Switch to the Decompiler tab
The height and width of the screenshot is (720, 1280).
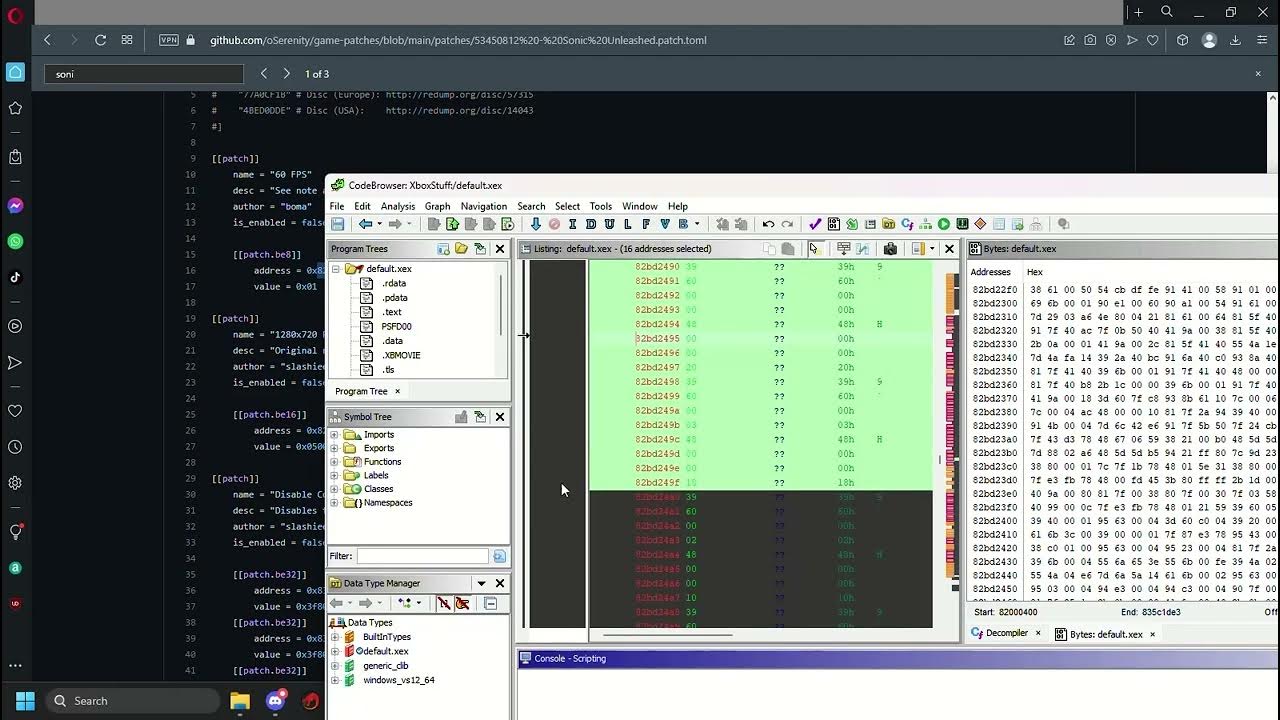click(x=1007, y=633)
